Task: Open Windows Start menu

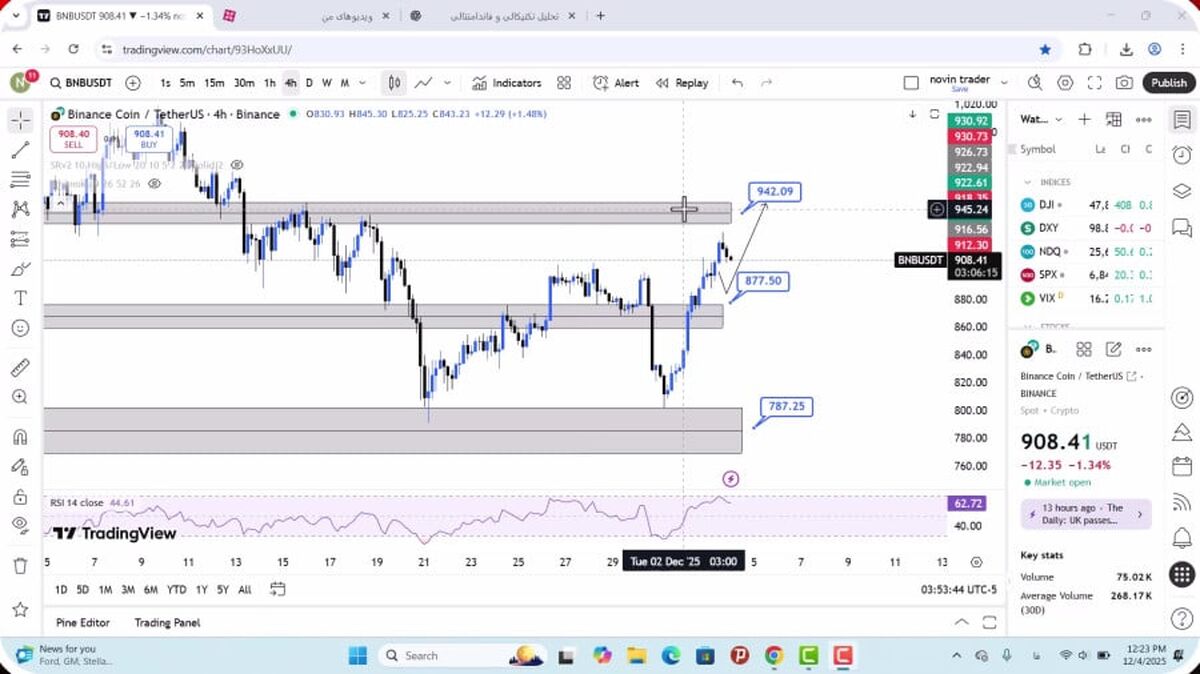Action: [x=357, y=656]
